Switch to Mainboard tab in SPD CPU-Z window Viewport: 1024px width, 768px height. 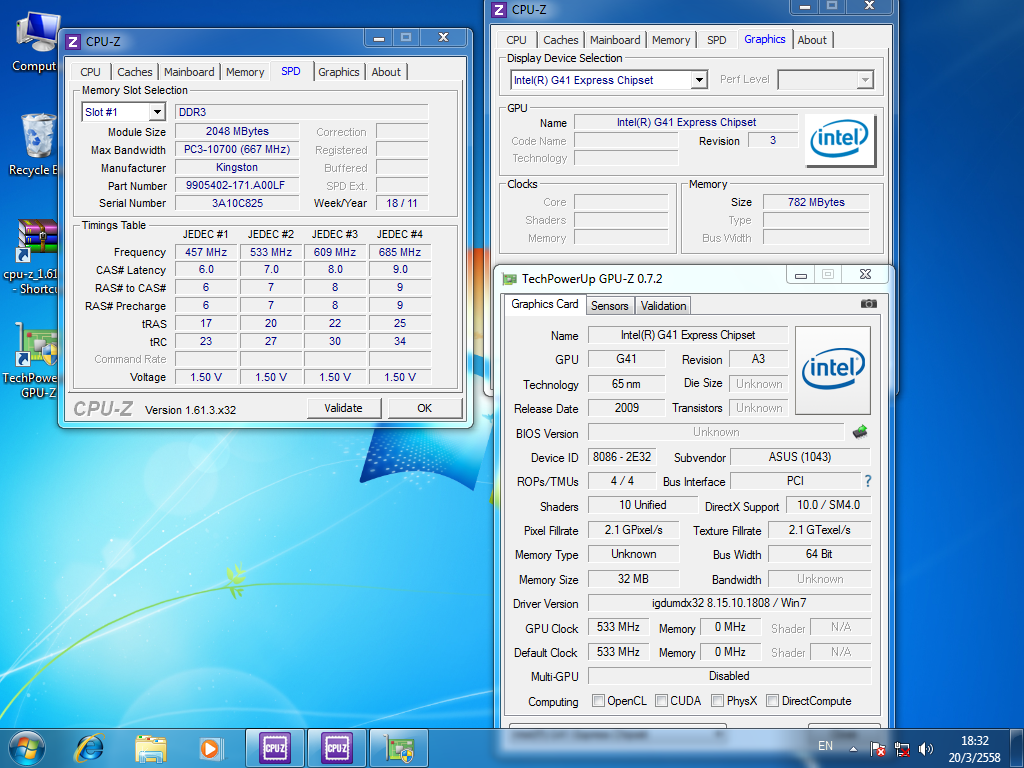tap(189, 72)
